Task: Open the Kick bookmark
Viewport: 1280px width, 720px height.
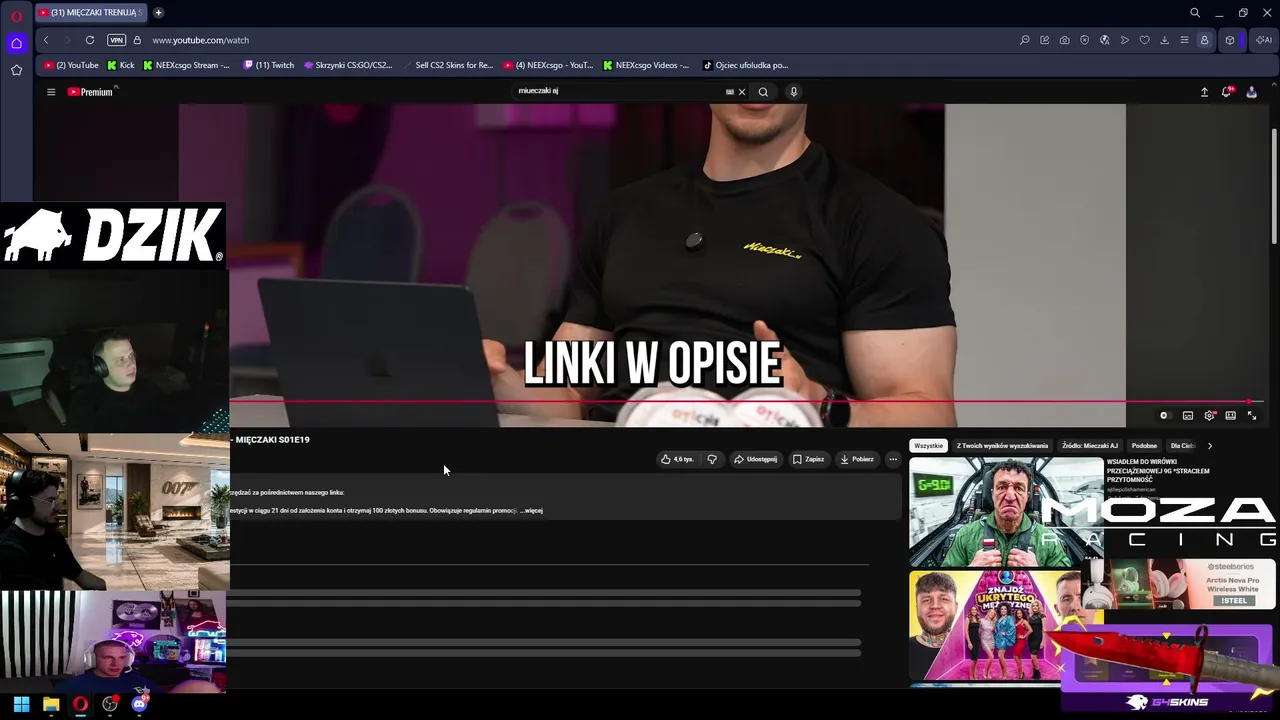Action: [120, 65]
